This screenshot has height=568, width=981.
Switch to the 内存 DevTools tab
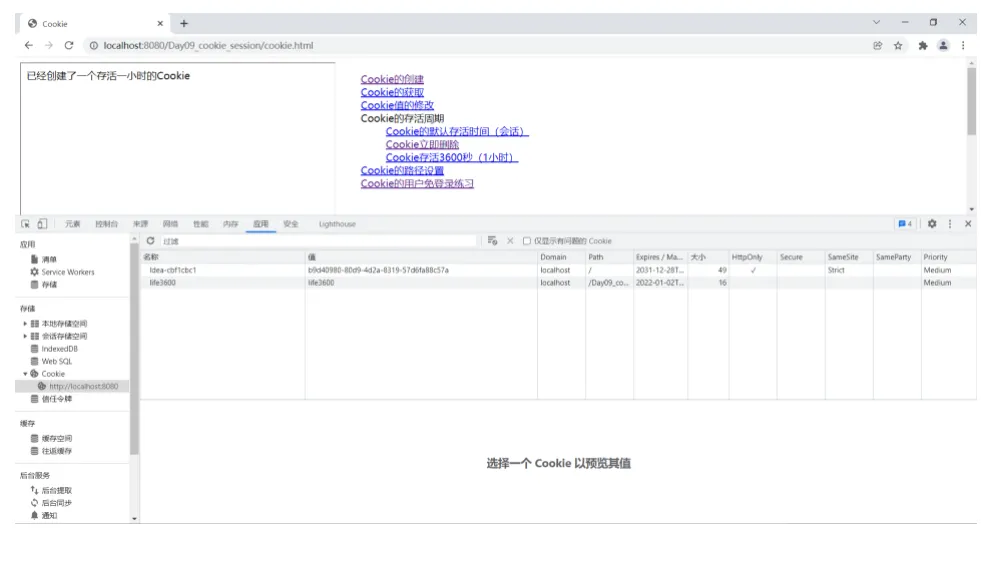tap(230, 224)
